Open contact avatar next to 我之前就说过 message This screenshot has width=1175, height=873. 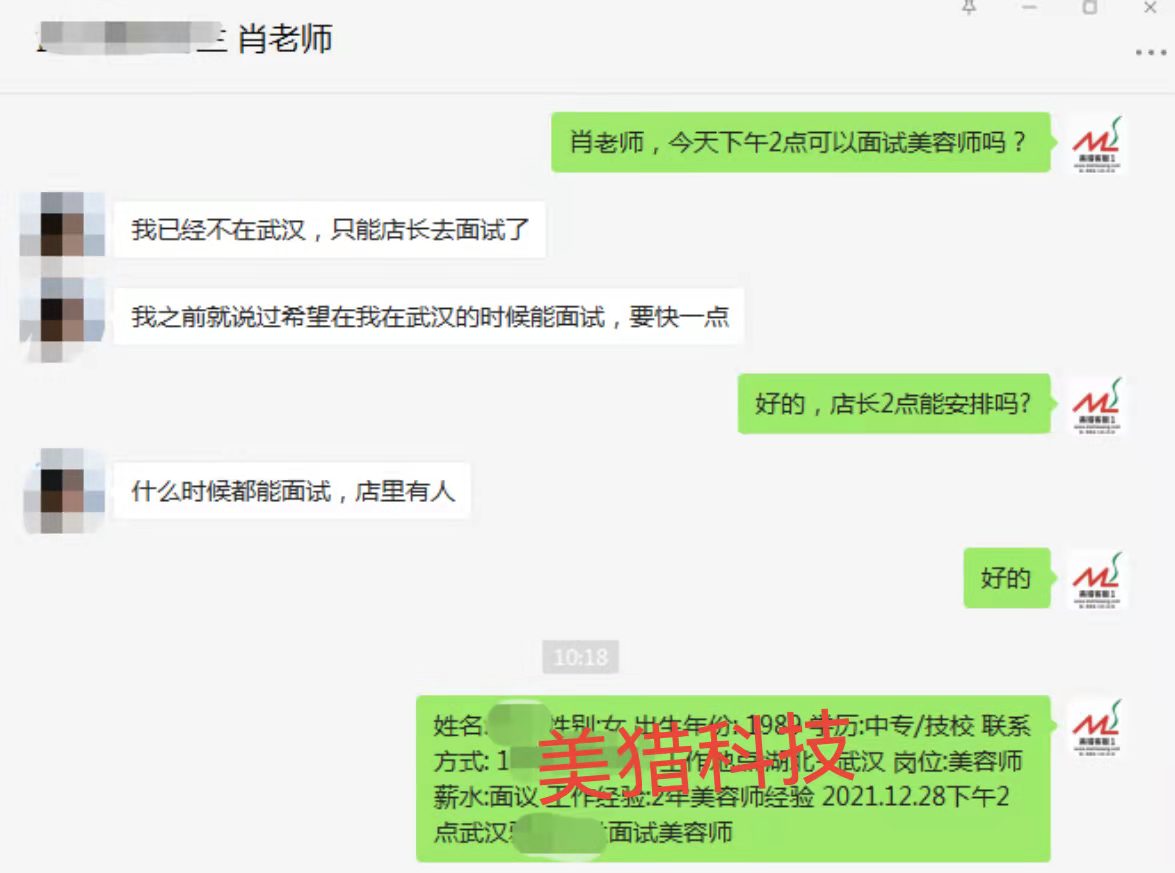click(63, 316)
